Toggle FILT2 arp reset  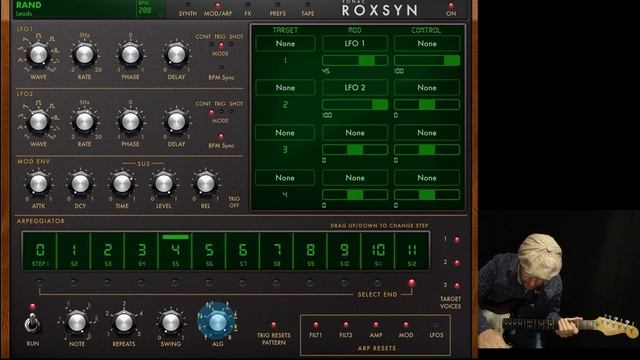346,325
